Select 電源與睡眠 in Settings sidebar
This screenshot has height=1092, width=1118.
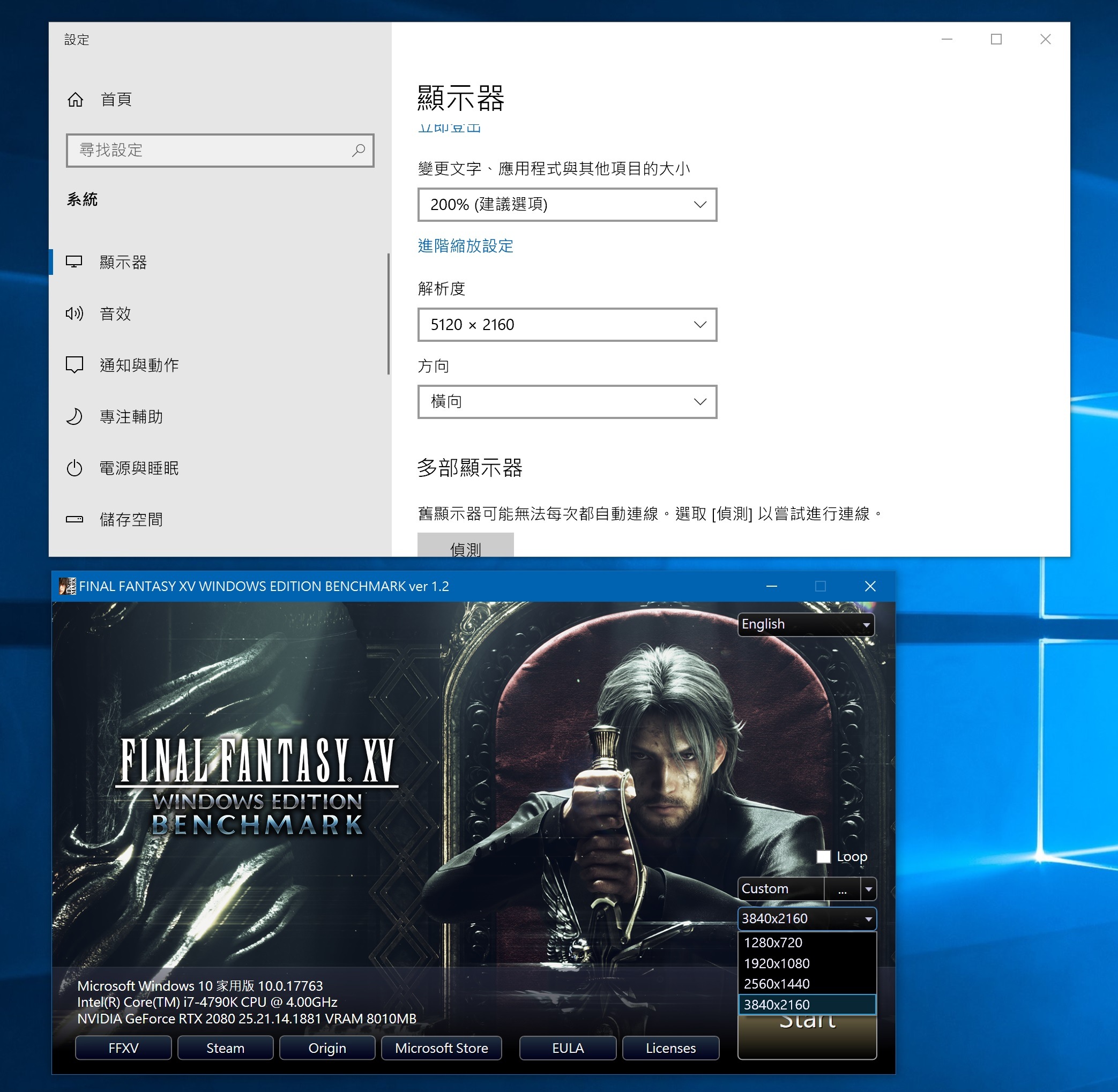[219, 468]
